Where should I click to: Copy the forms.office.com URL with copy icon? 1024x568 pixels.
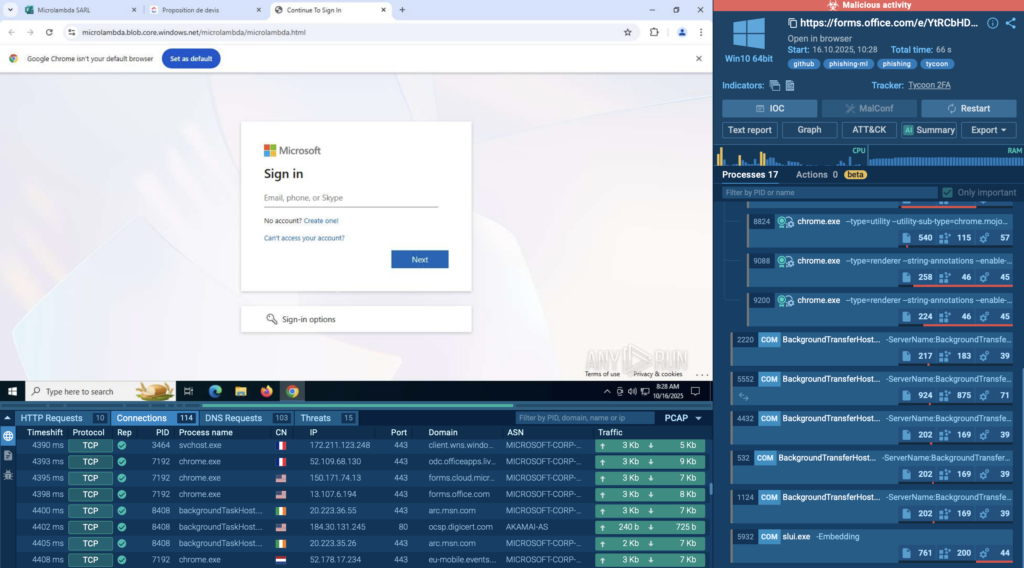coord(792,23)
